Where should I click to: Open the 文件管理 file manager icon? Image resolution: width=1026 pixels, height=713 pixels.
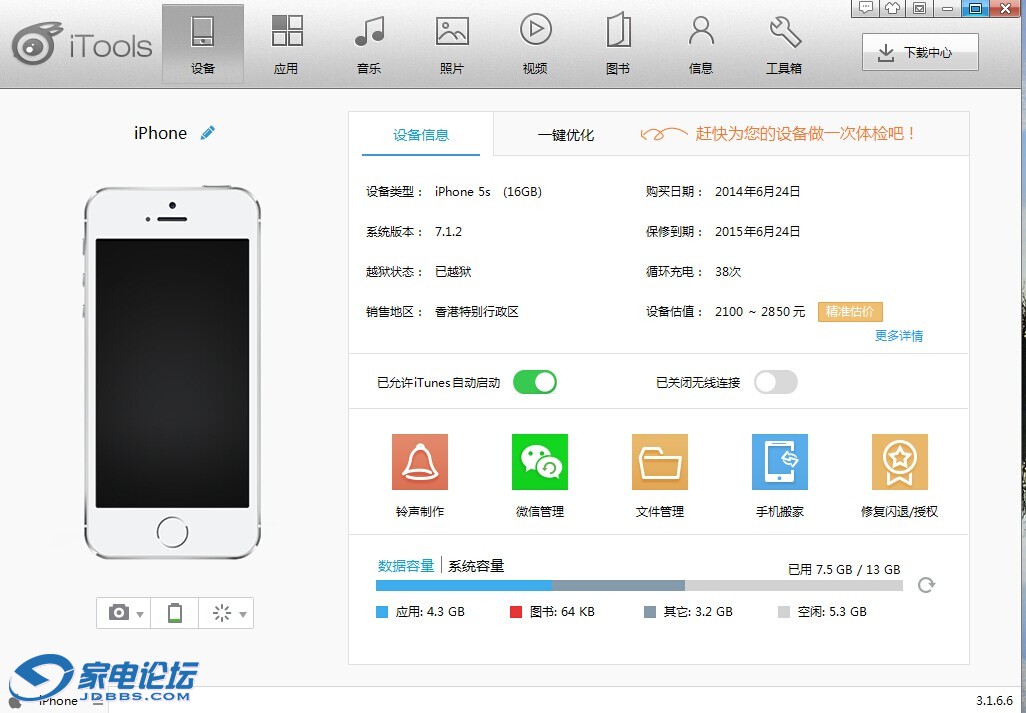659,462
